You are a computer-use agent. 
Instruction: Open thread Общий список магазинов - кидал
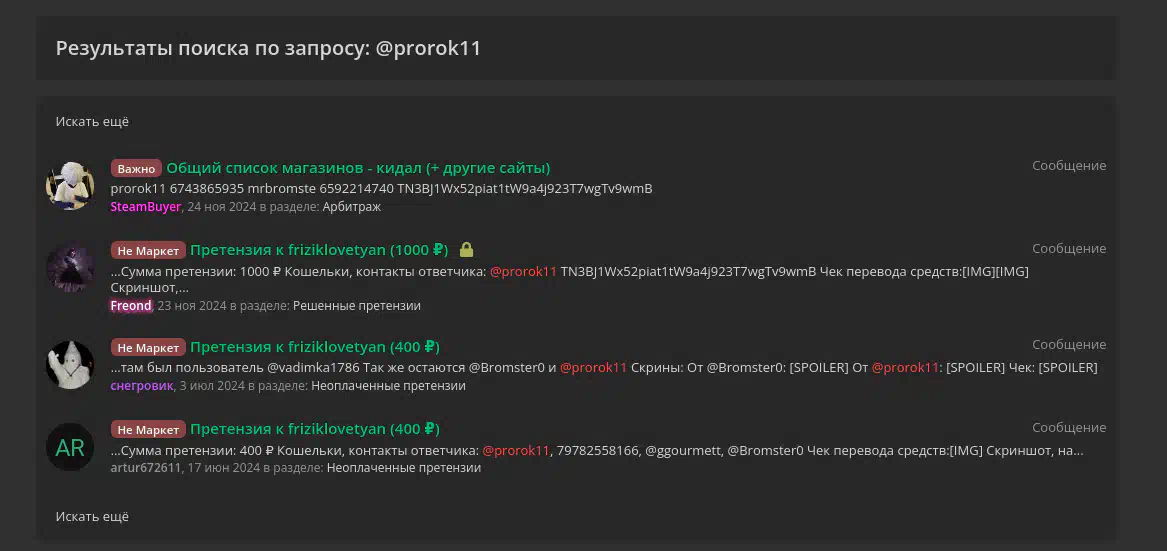[x=358, y=168]
